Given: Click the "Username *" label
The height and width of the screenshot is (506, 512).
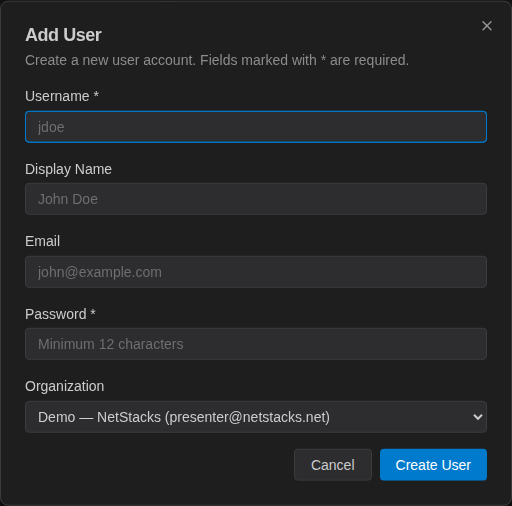Looking at the screenshot, I should click(62, 96).
